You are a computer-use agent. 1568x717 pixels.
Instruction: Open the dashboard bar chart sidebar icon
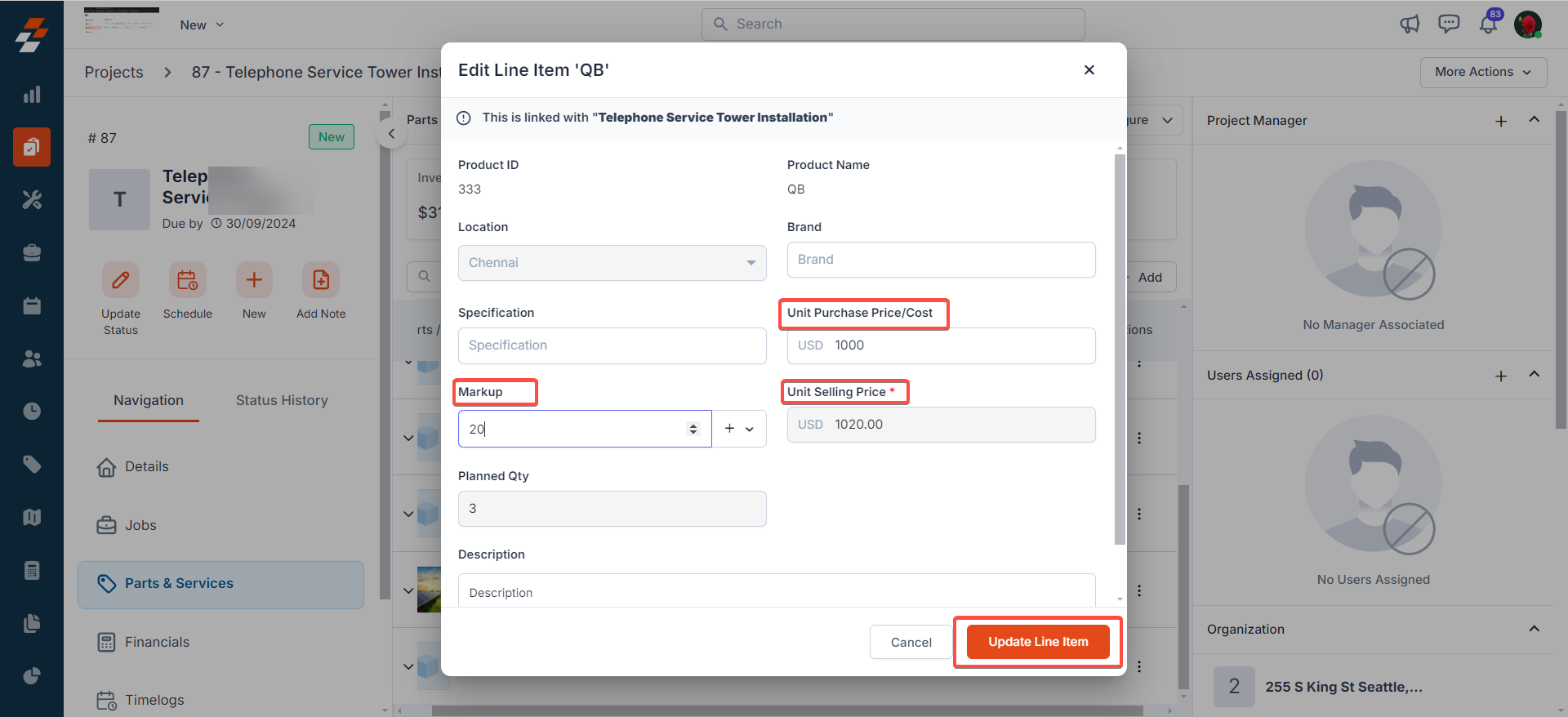pos(32,95)
